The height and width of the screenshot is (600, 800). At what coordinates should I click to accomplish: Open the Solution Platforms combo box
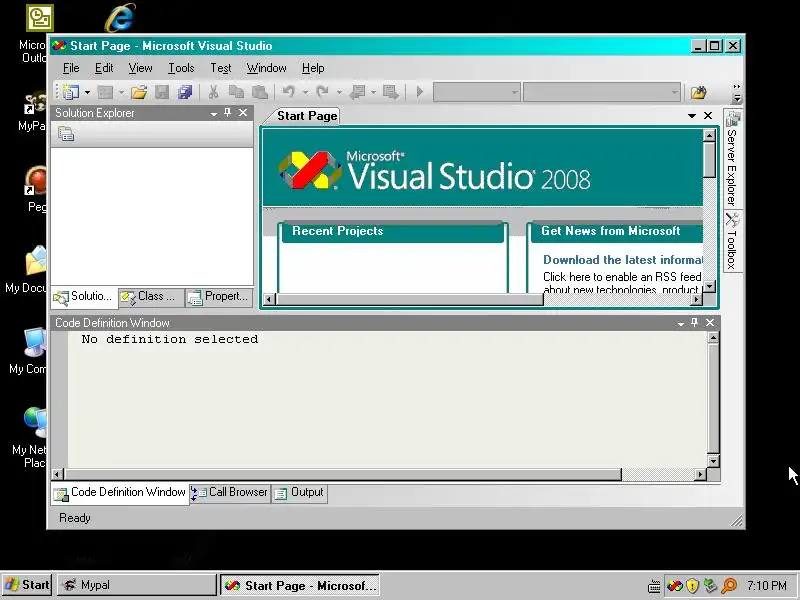tap(602, 92)
